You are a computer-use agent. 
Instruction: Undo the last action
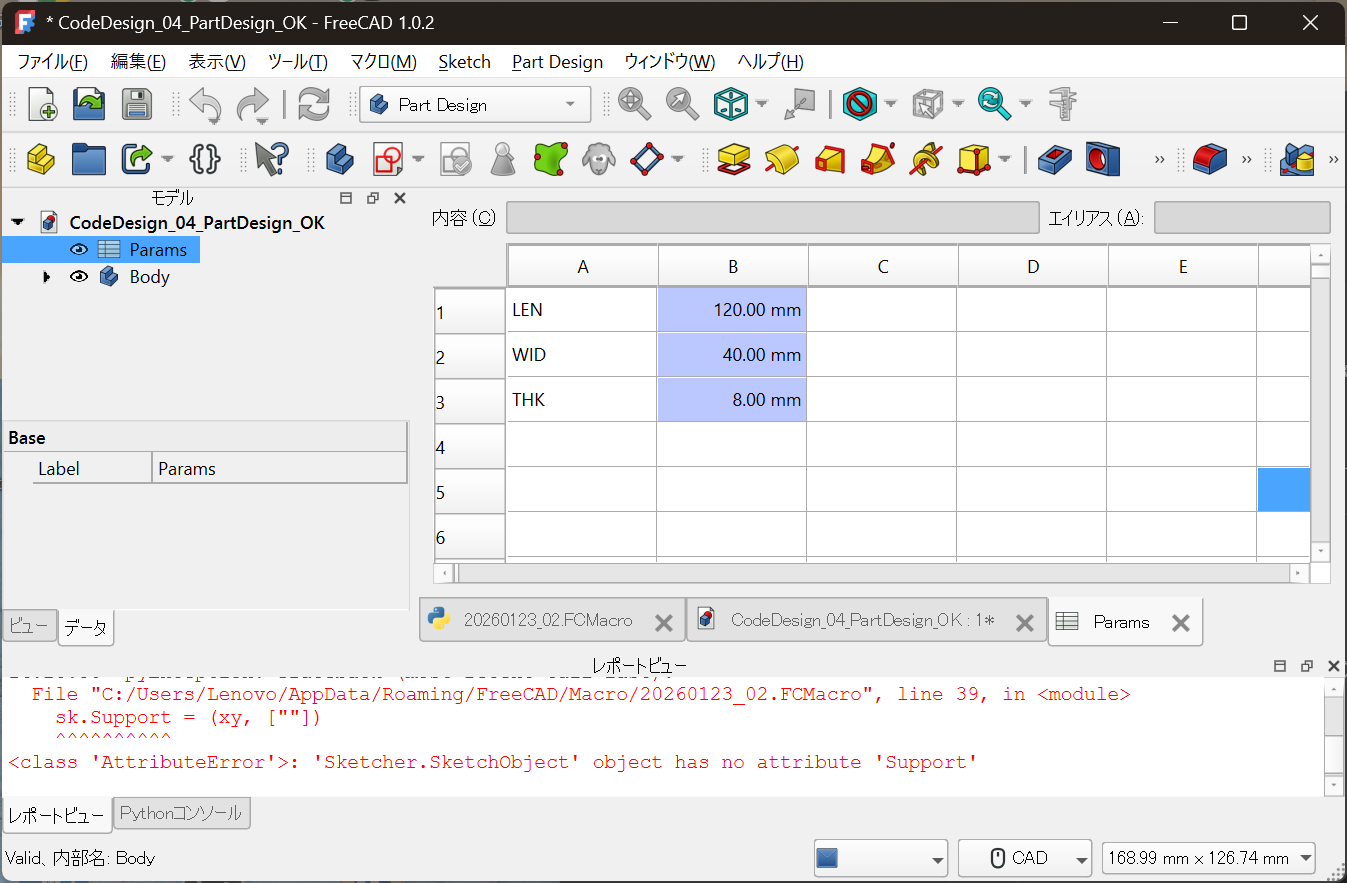[x=206, y=103]
